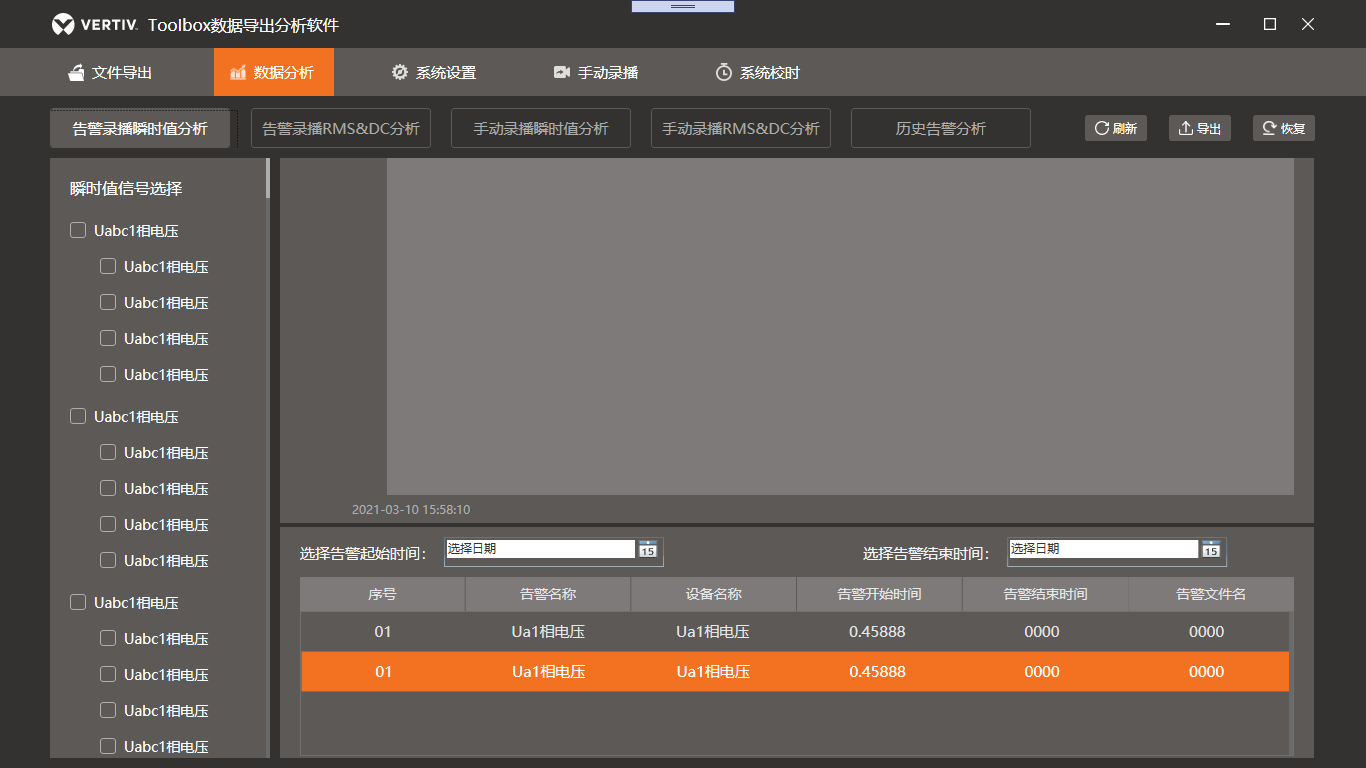Open the 系统设置 tab
The height and width of the screenshot is (768, 1366).
point(434,72)
